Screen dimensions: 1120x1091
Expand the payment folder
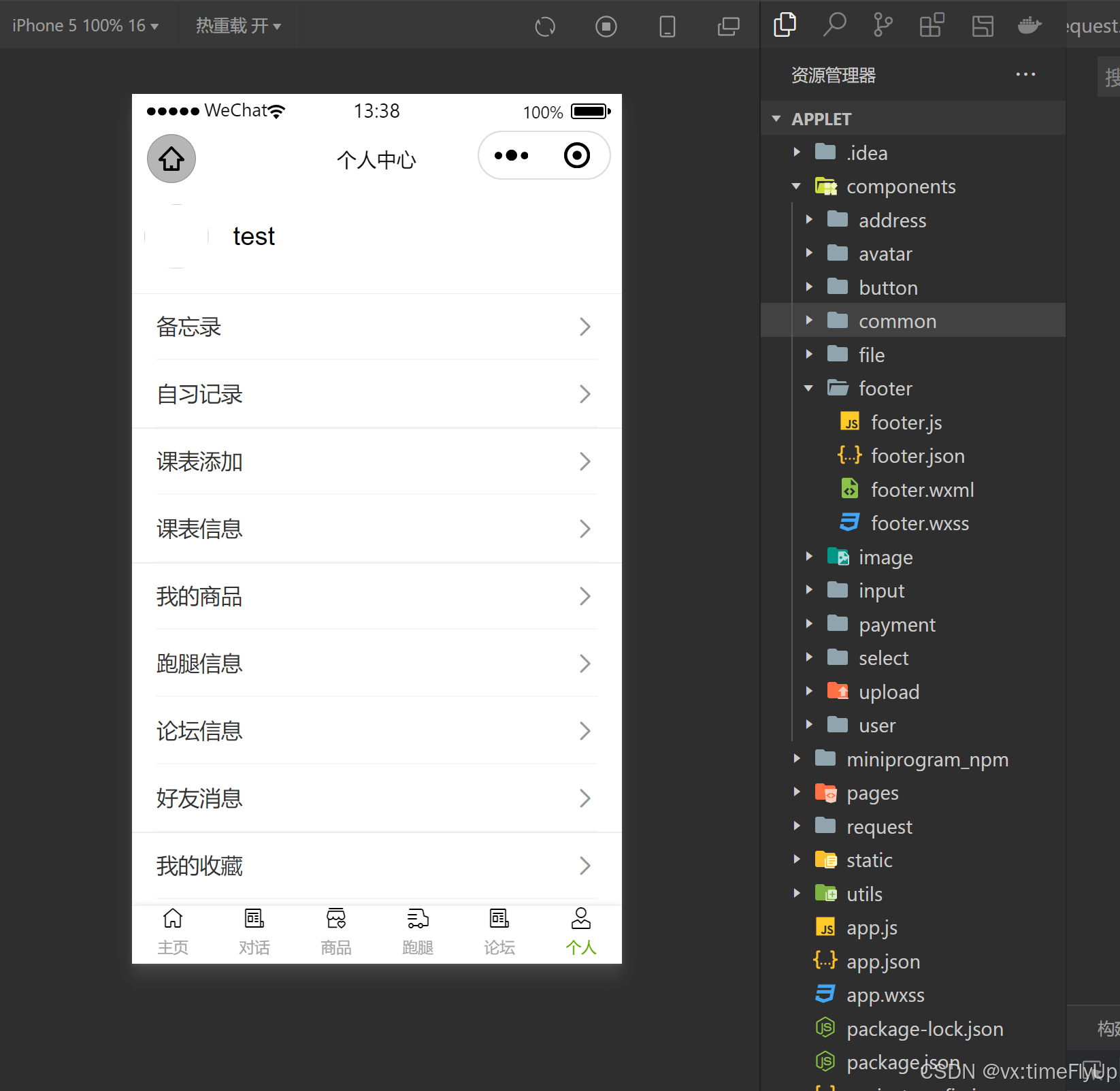click(x=913, y=624)
